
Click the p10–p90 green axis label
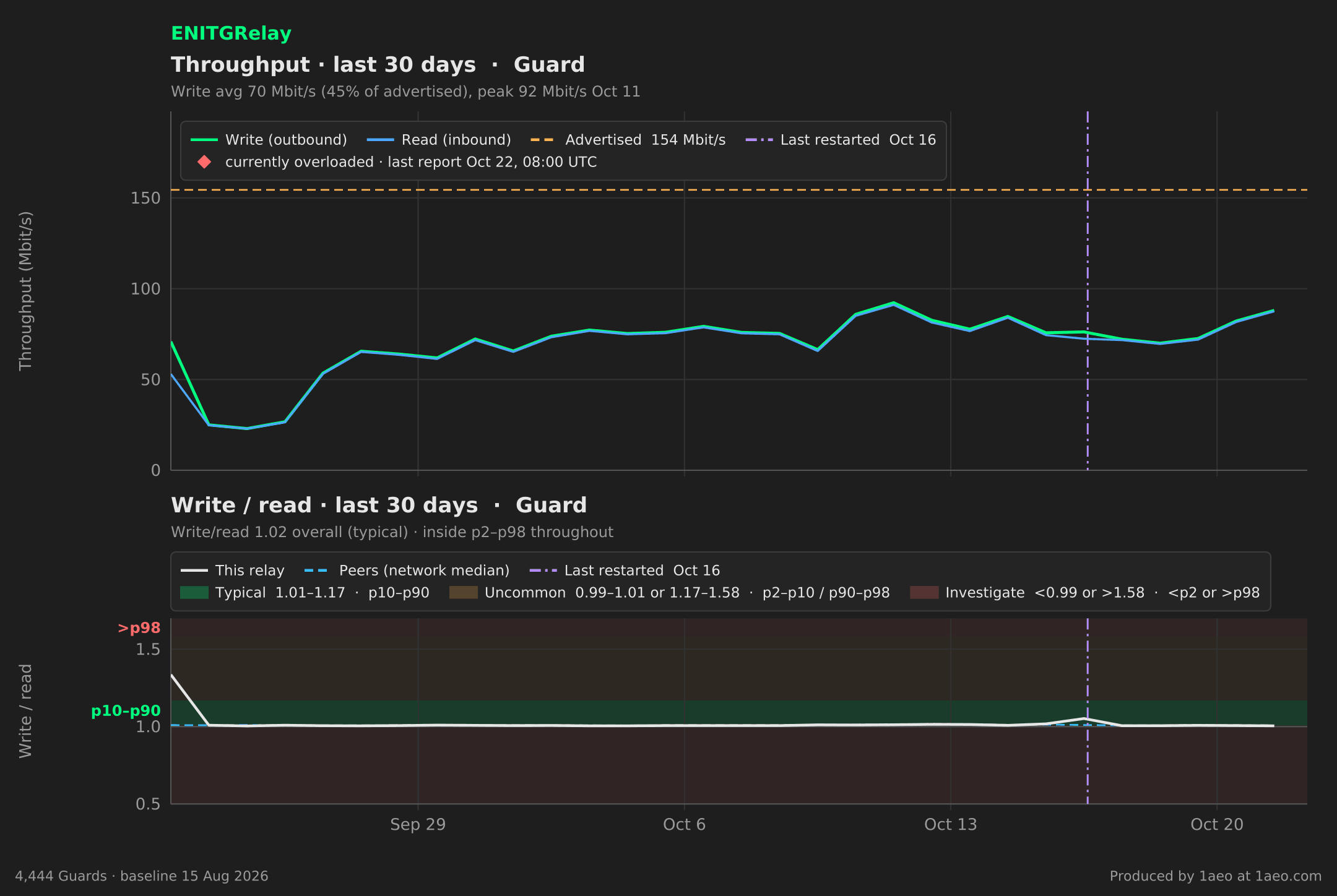click(x=126, y=711)
